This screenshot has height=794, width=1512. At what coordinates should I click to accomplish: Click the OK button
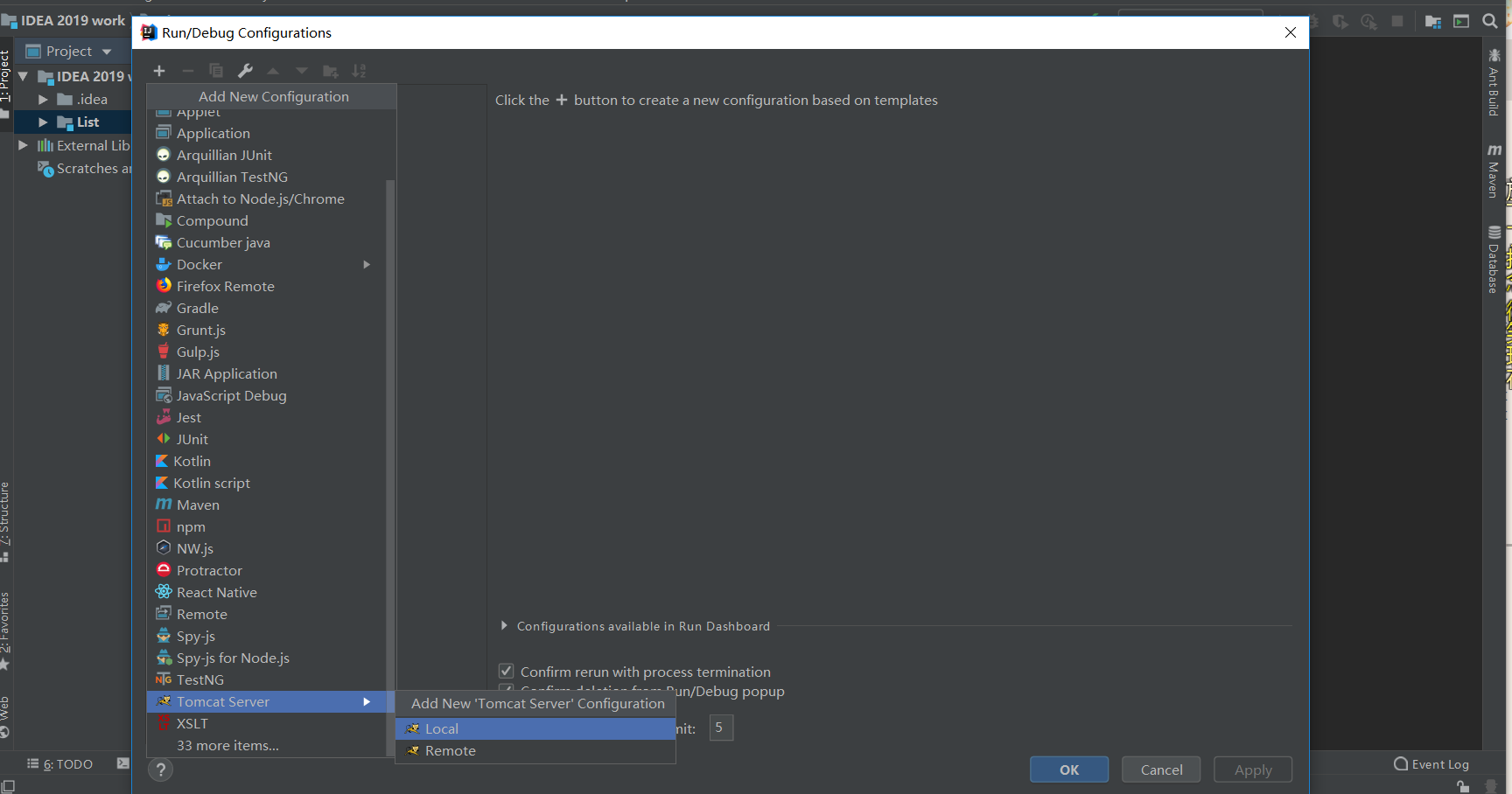pos(1069,770)
